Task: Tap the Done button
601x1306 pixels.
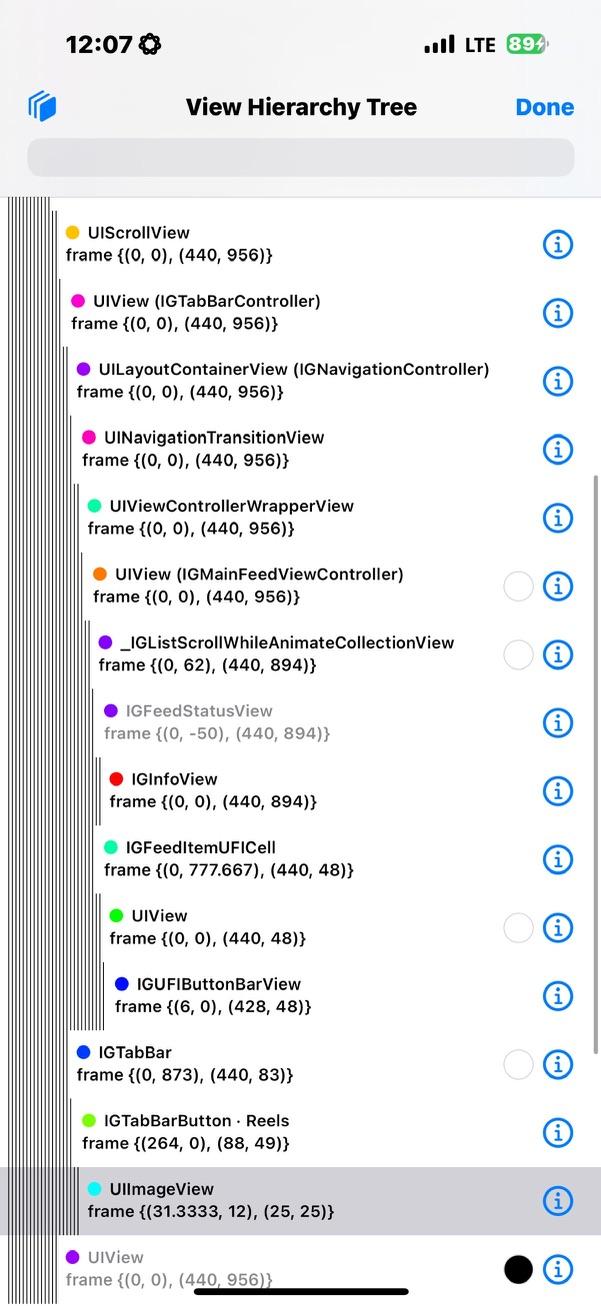Action: click(544, 106)
